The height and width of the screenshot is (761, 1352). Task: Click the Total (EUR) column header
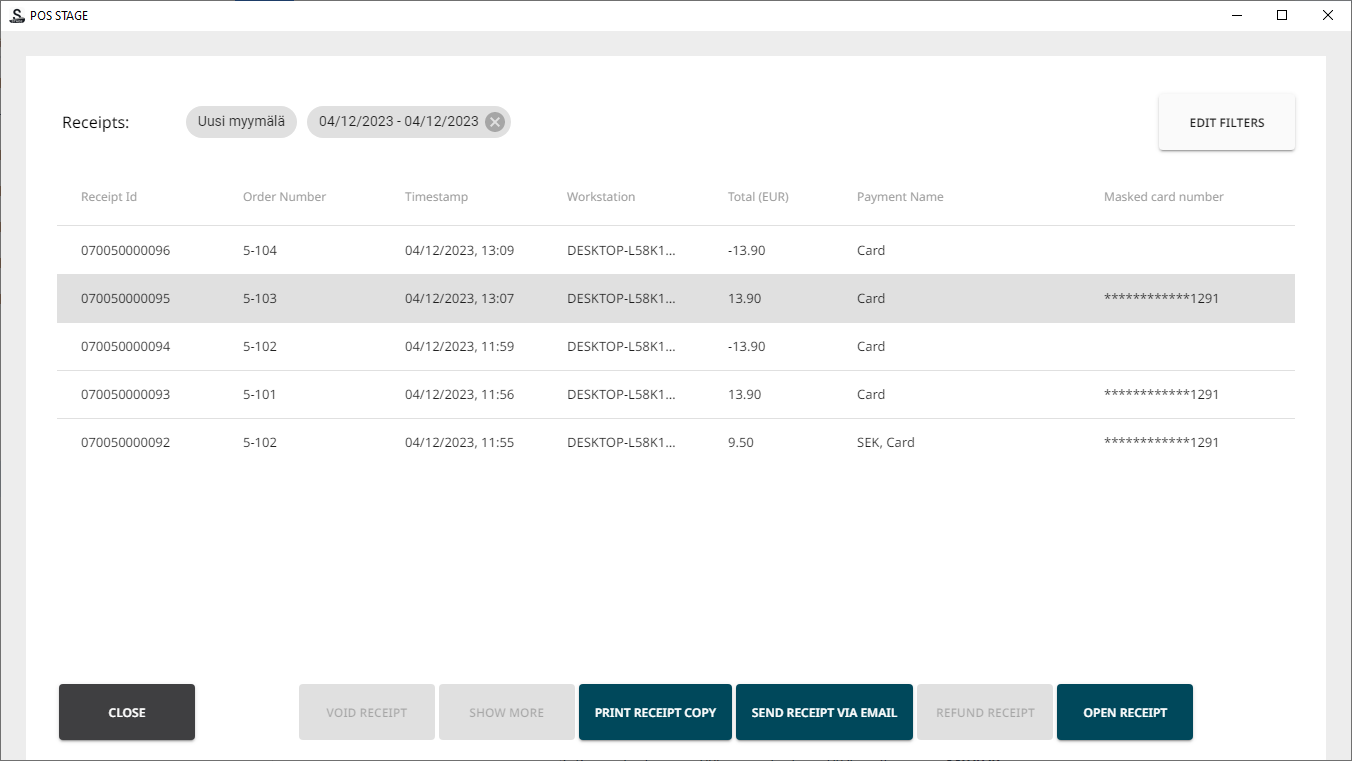[x=758, y=197]
